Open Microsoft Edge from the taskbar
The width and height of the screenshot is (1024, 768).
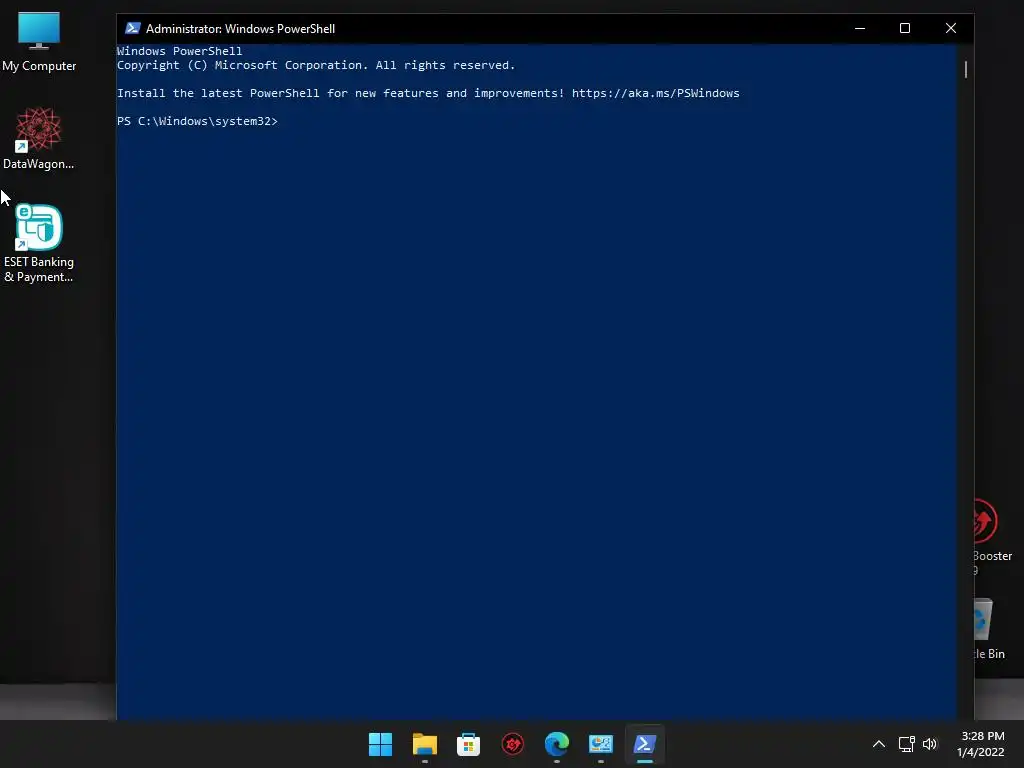(x=556, y=744)
